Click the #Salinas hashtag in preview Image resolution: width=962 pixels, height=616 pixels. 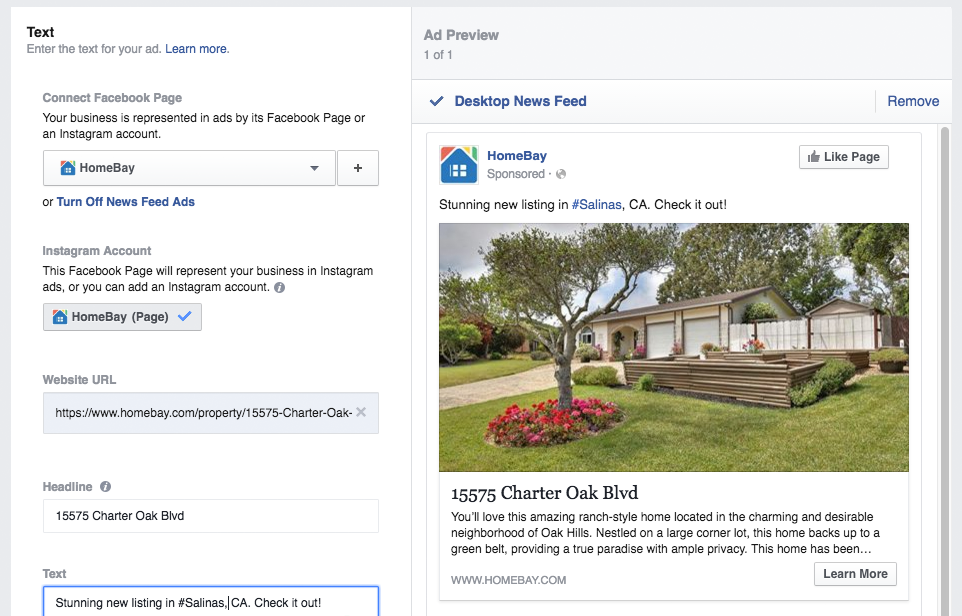[x=596, y=205]
